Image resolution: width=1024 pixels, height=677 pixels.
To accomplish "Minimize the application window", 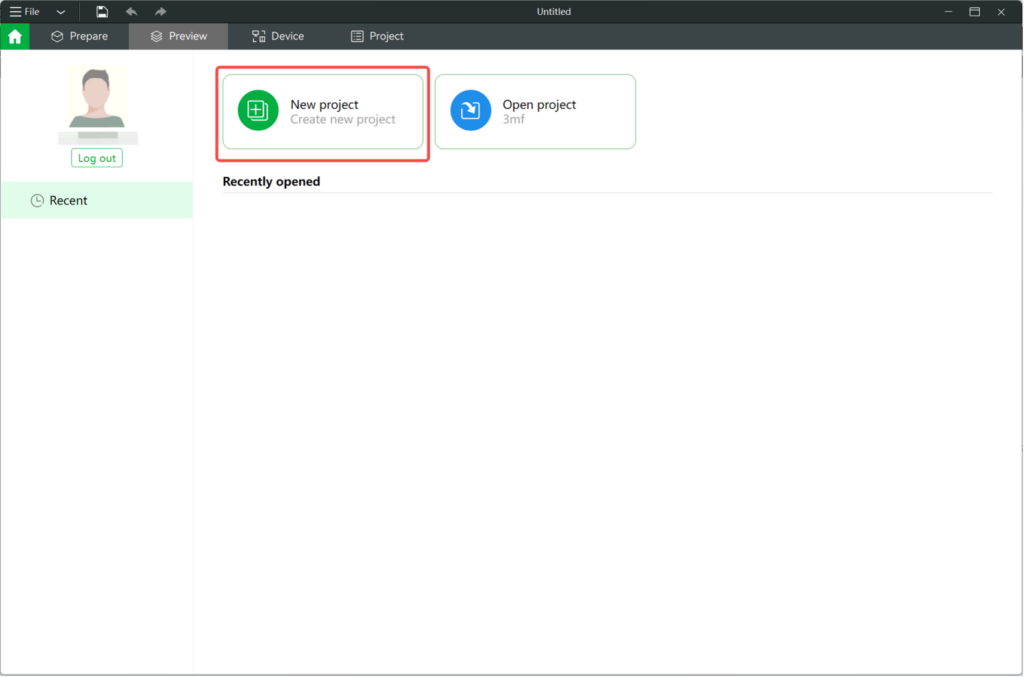I will click(x=946, y=12).
